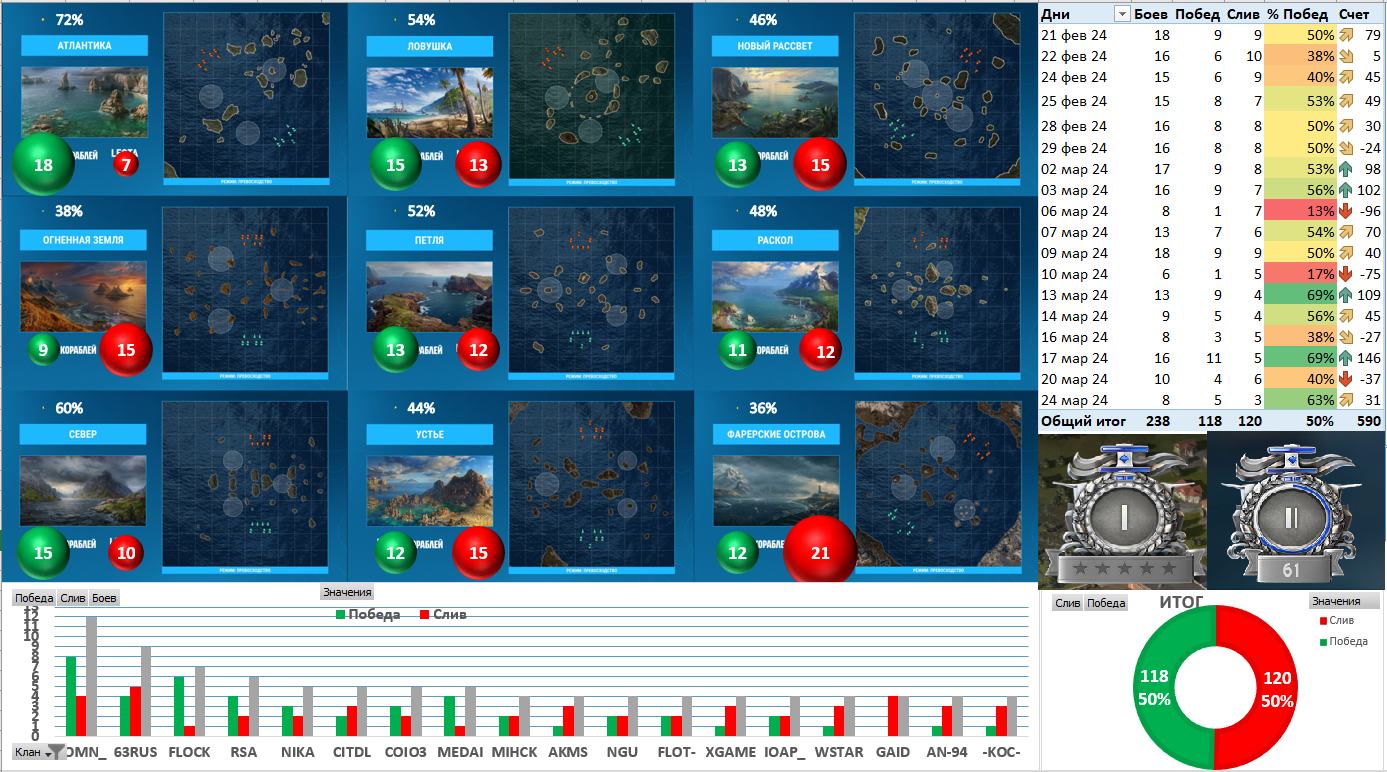Select the rank I medal with stars
Screen dimensions: 1387x772
pos(1122,511)
